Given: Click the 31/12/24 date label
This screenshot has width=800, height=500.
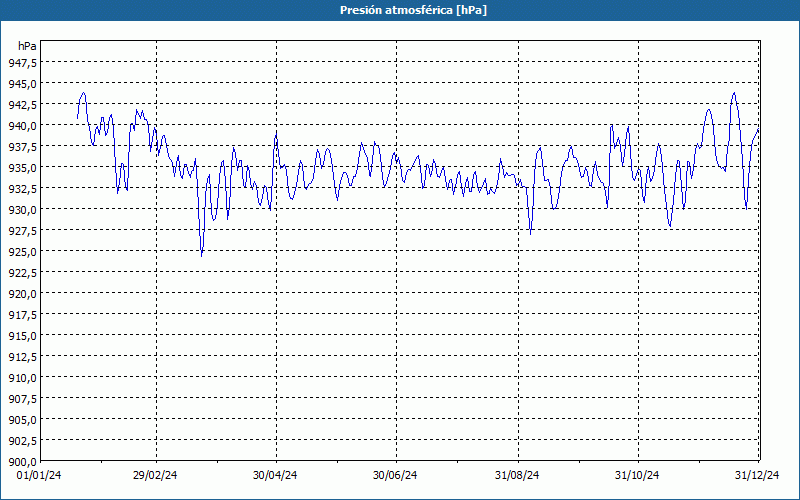Looking at the screenshot, I should click(757, 476).
